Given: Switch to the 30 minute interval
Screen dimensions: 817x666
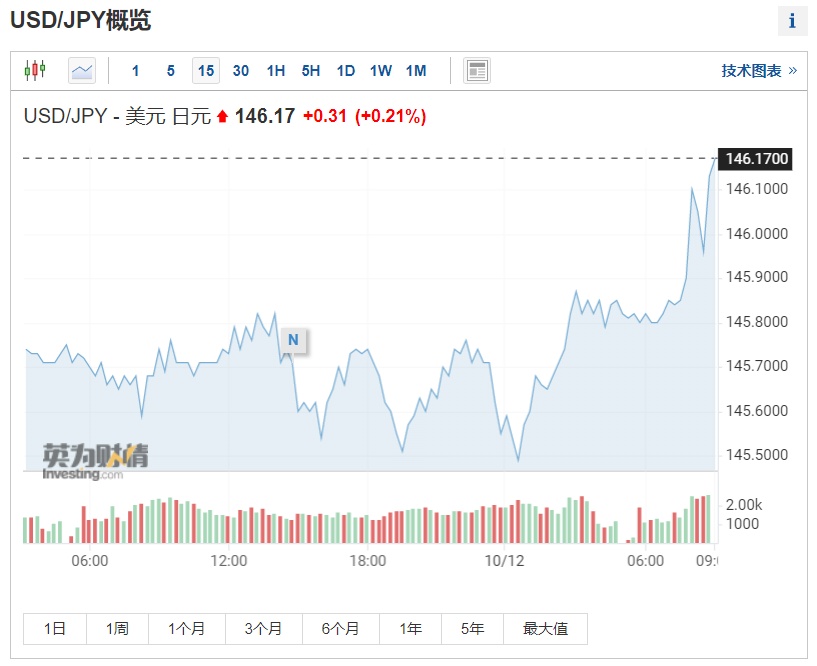Looking at the screenshot, I should pyautogui.click(x=241, y=70).
